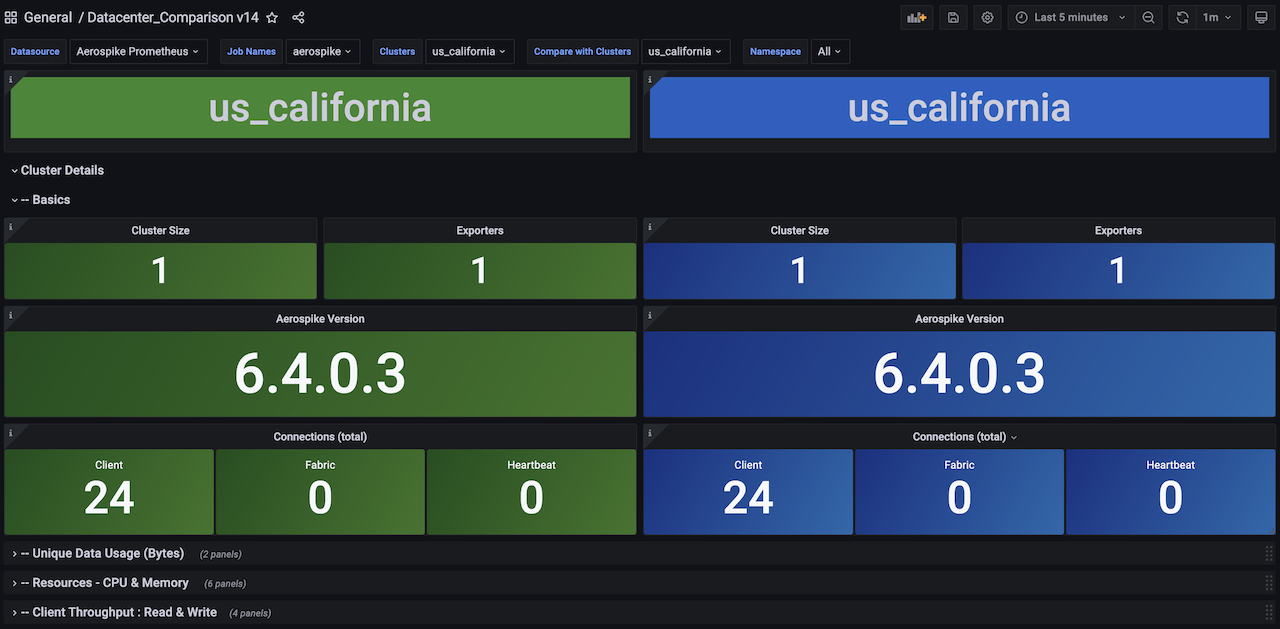Show info for green Cluster Size panel

point(11,226)
